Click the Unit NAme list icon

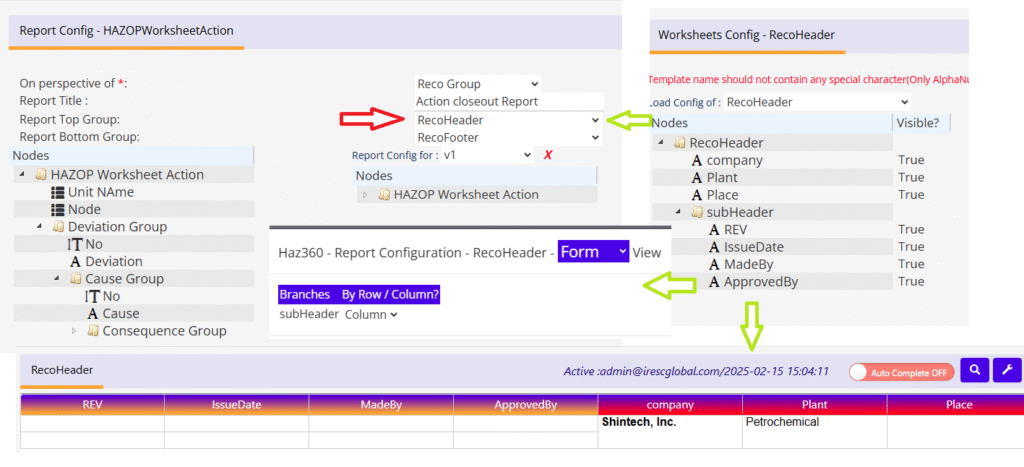coord(57,192)
